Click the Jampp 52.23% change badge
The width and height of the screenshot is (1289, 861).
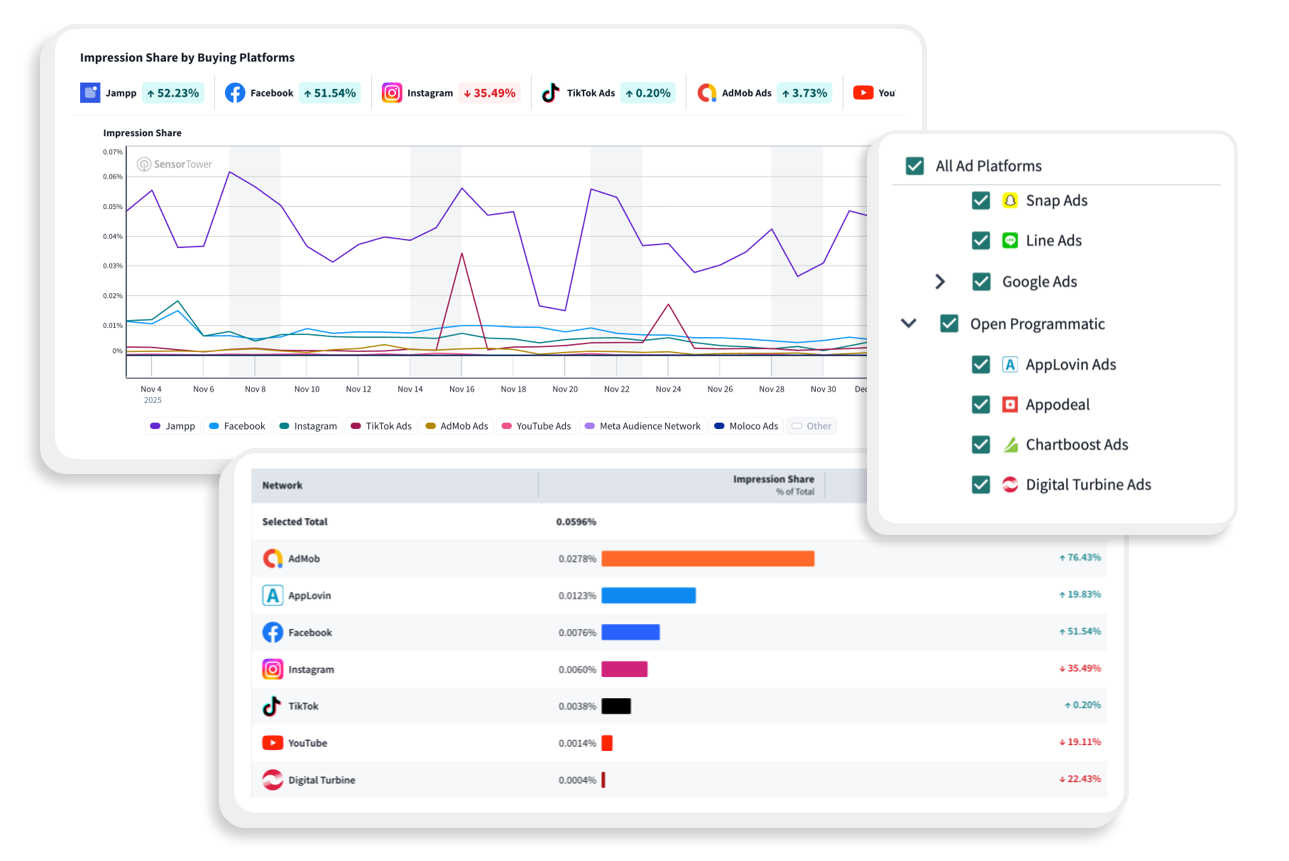(x=172, y=93)
